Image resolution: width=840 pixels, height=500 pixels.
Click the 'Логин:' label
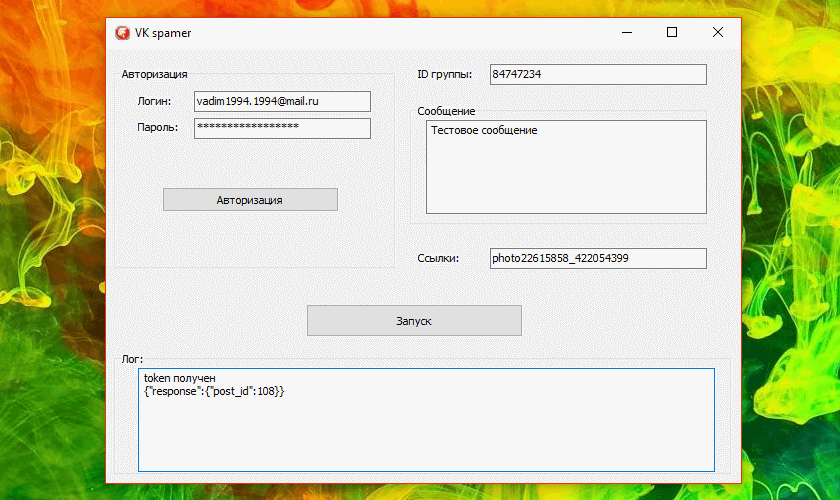(154, 101)
